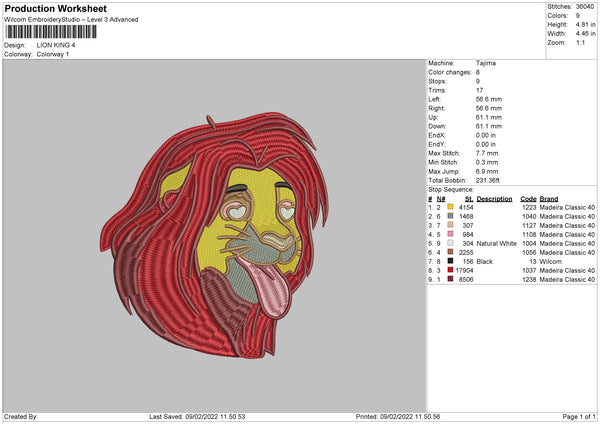The height and width of the screenshot is (424, 600).
Task: Select the gray thread swatch with code 1040
Action: 450,216
